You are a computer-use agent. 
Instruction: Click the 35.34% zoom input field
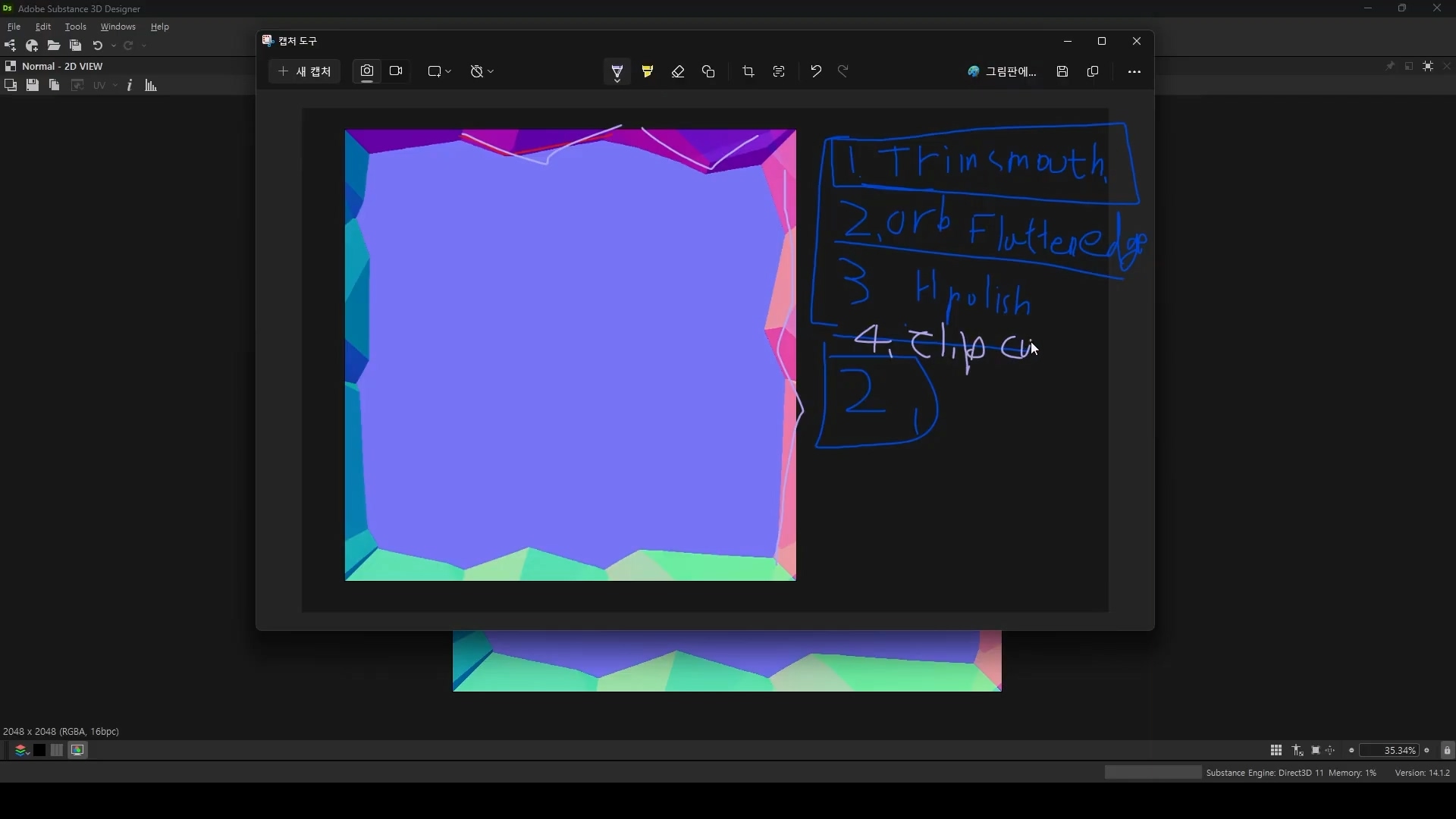(1389, 751)
